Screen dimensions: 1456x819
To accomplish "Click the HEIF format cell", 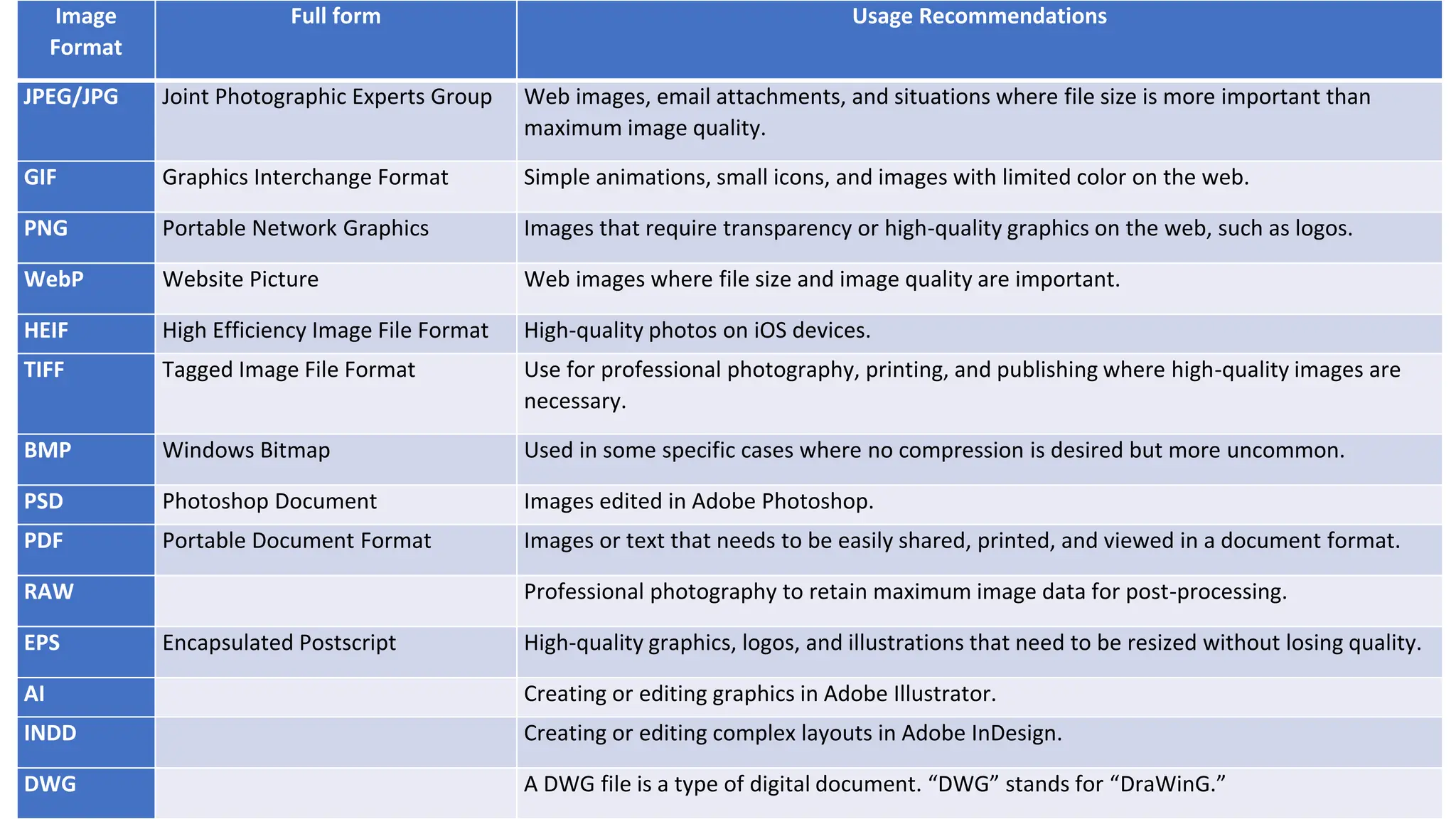I will tap(46, 331).
